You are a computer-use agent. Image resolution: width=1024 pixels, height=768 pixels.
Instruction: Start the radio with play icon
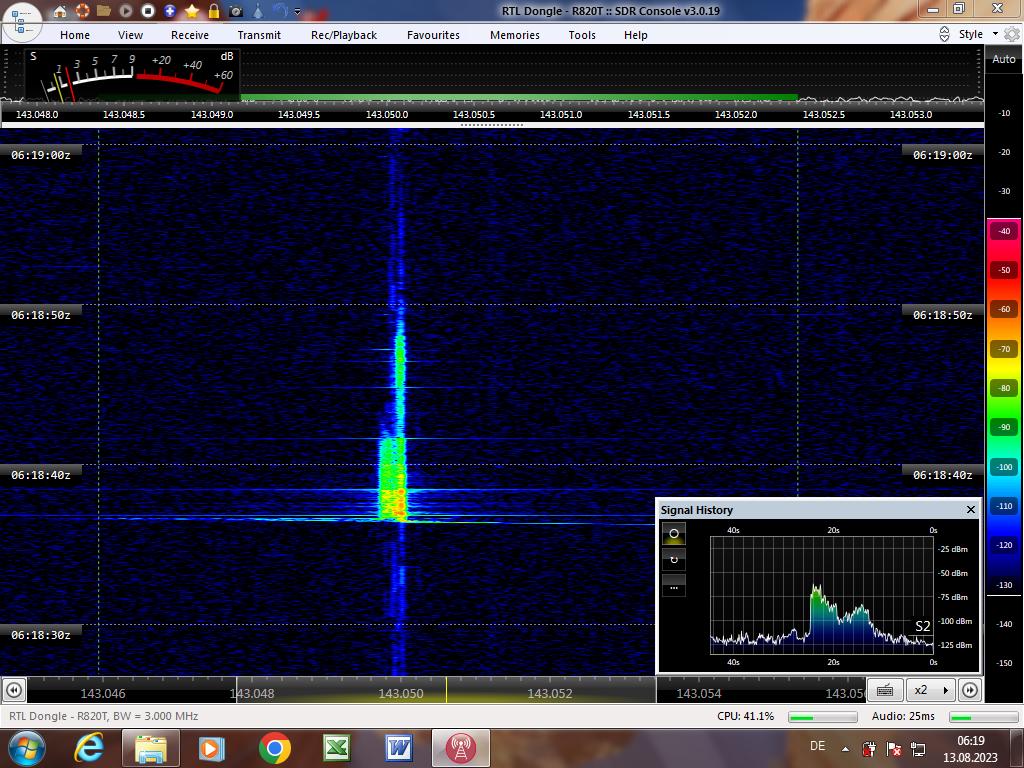point(126,11)
